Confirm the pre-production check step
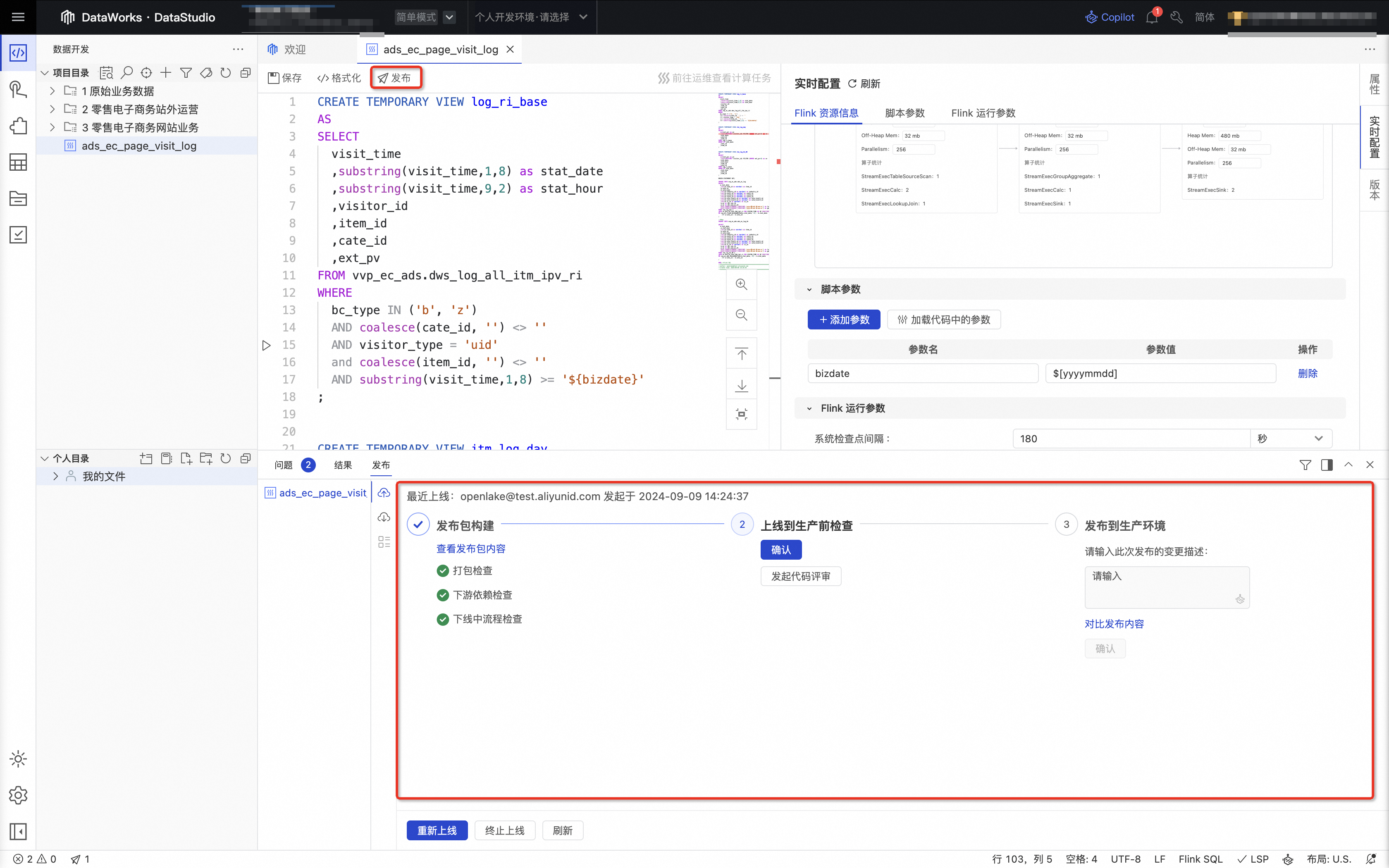Image resolution: width=1389 pixels, height=868 pixels. tap(780, 550)
